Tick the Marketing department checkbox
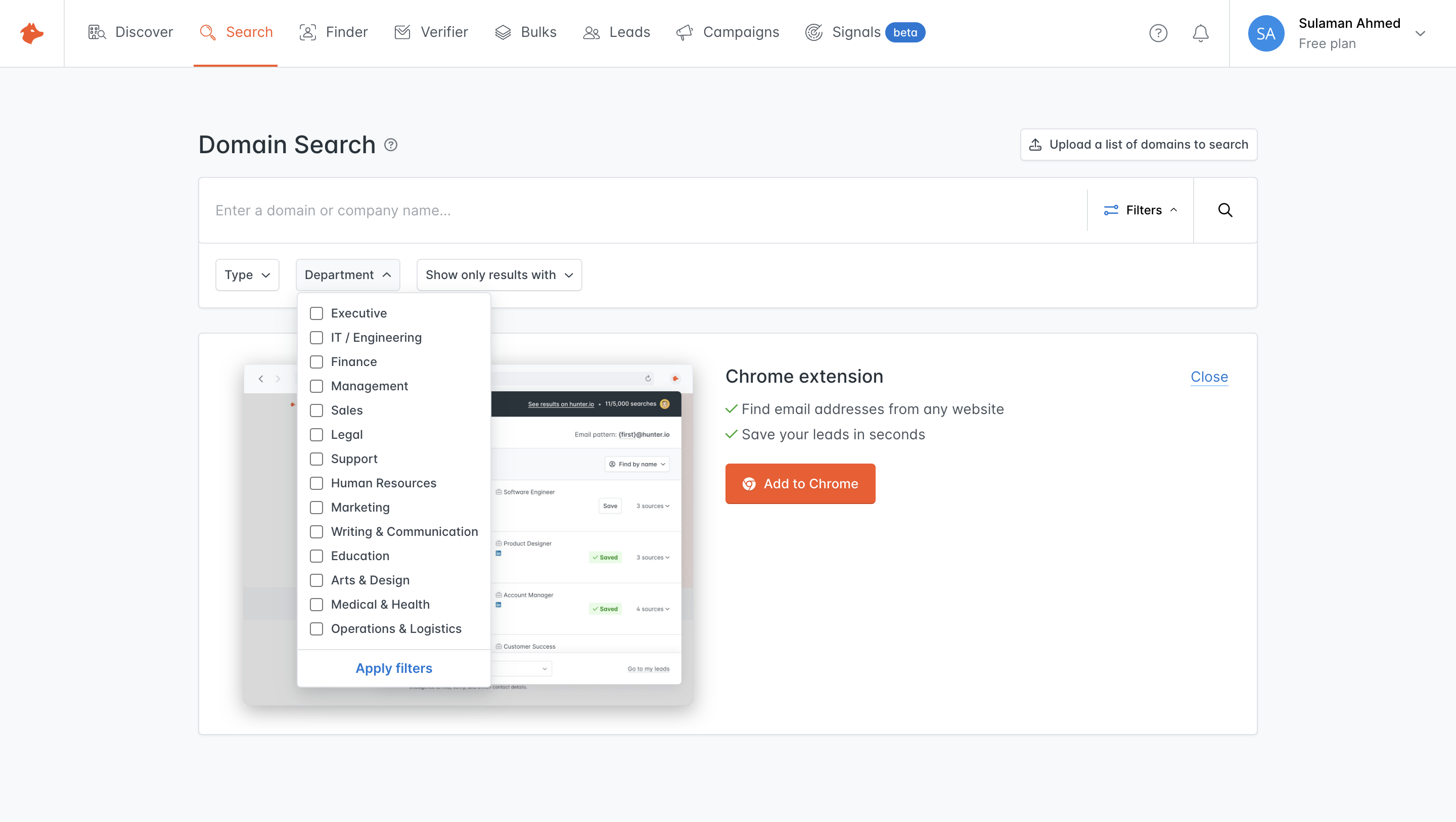 (x=316, y=507)
